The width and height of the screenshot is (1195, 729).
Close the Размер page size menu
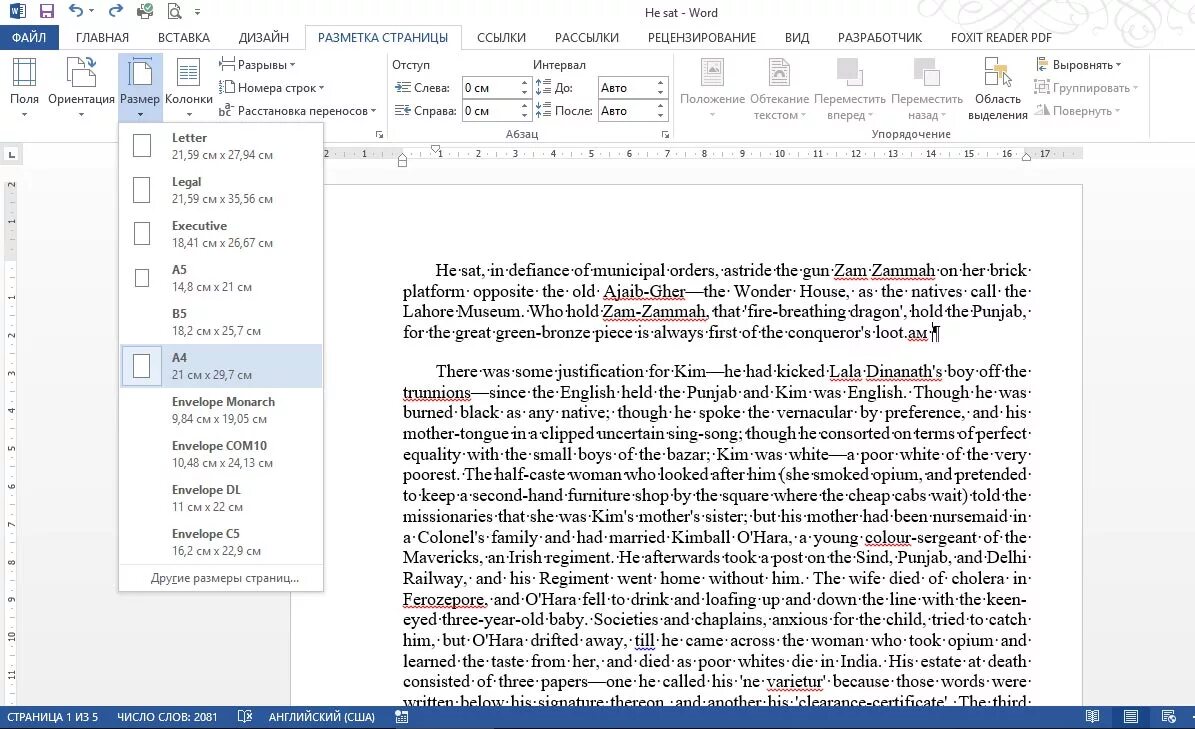click(140, 88)
